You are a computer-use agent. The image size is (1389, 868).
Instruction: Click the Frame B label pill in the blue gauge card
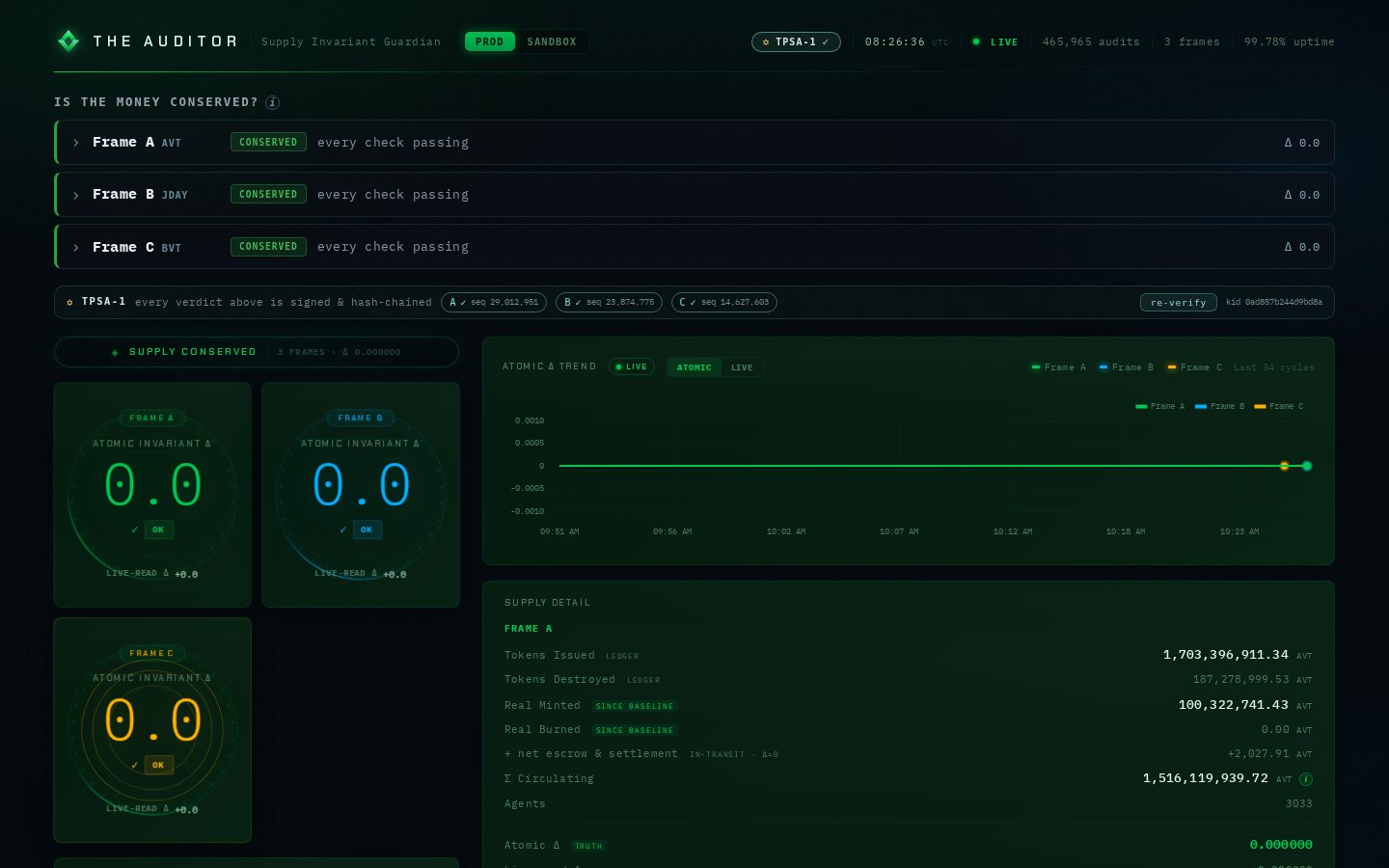(x=361, y=418)
